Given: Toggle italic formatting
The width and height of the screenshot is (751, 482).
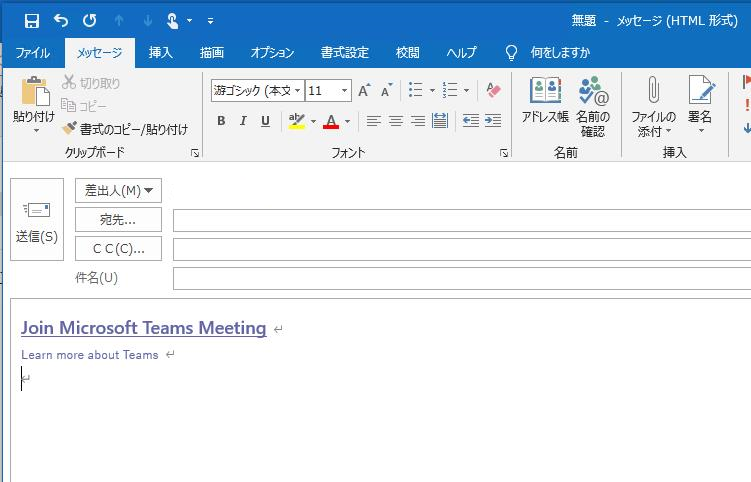Looking at the screenshot, I should [243, 121].
